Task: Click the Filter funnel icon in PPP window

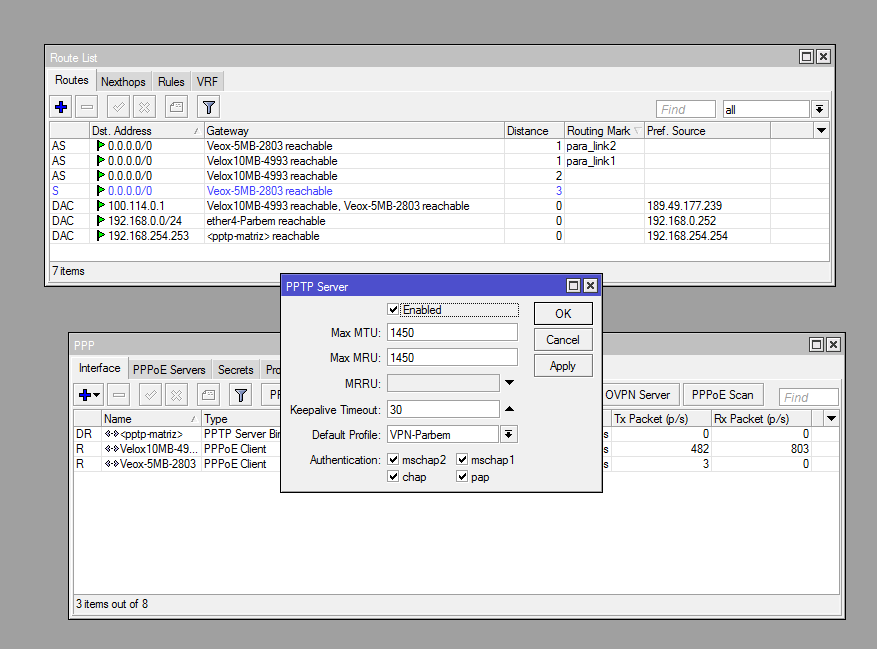Action: click(240, 395)
